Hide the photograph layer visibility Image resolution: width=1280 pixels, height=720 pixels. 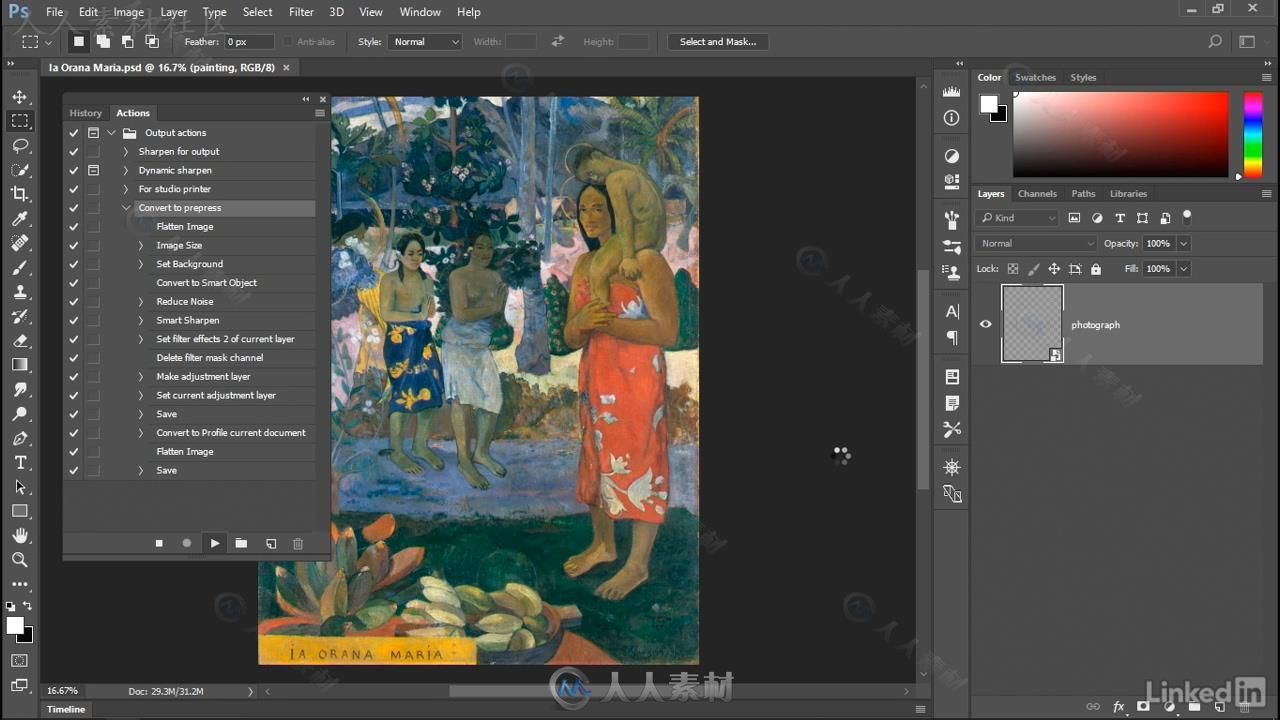pyautogui.click(x=986, y=324)
